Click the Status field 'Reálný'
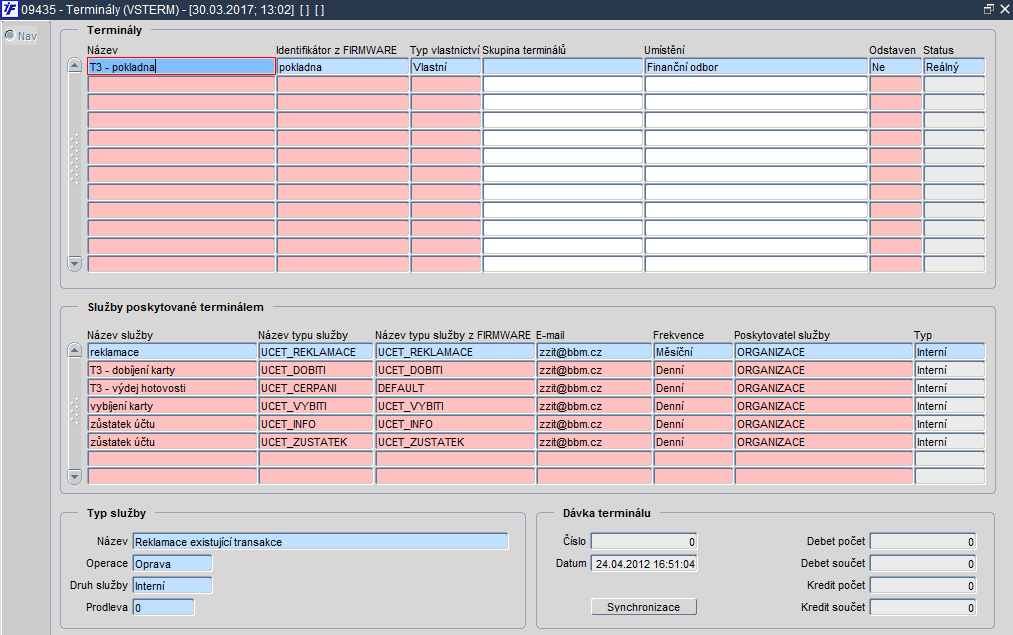The height and width of the screenshot is (635, 1013). point(954,67)
